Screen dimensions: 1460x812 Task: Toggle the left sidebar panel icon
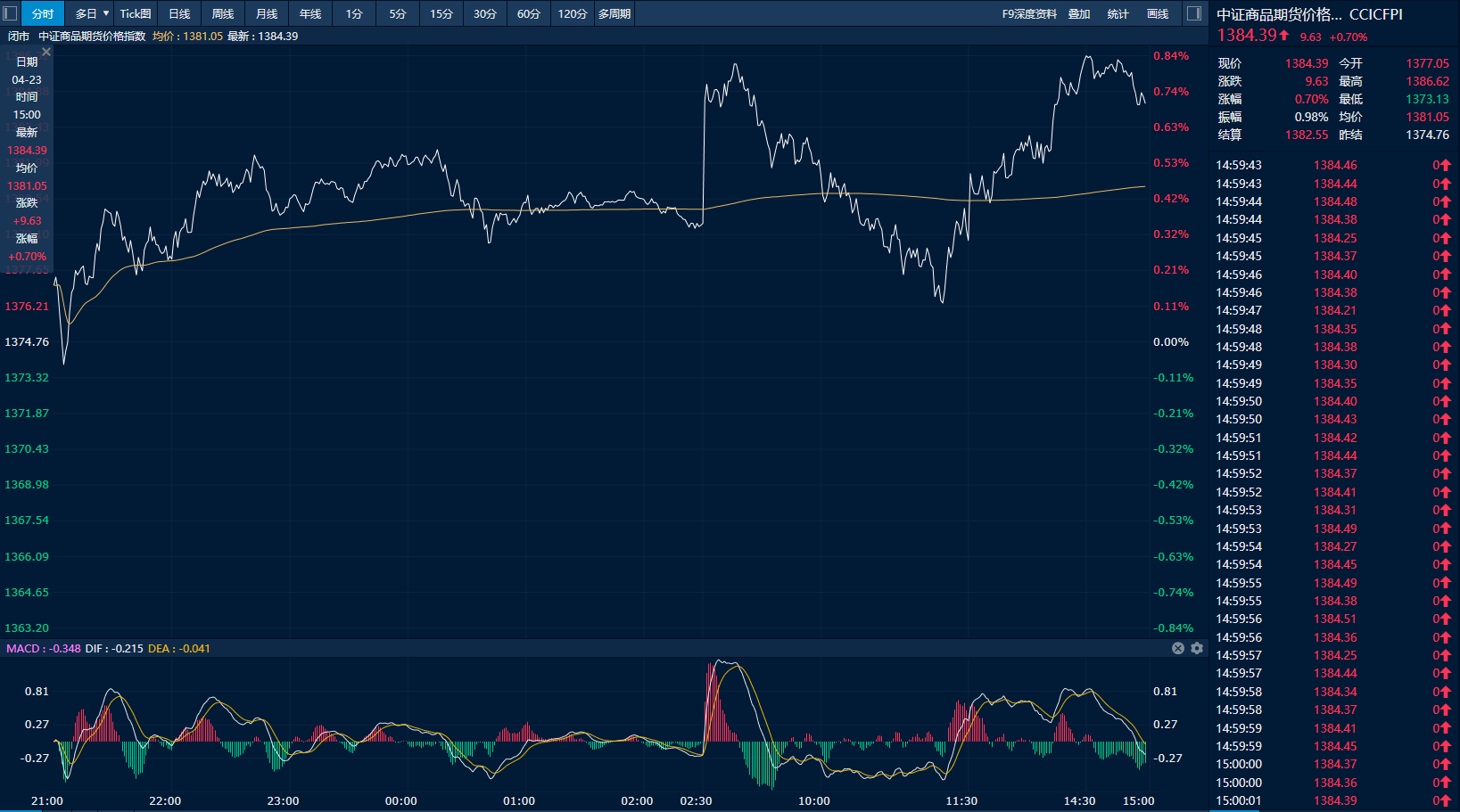tap(11, 13)
